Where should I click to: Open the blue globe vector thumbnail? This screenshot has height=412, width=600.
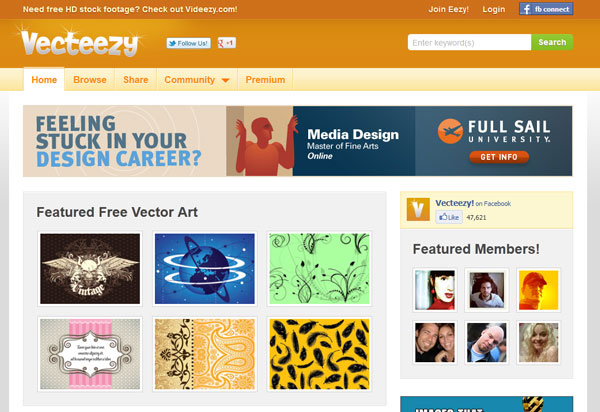pos(205,269)
